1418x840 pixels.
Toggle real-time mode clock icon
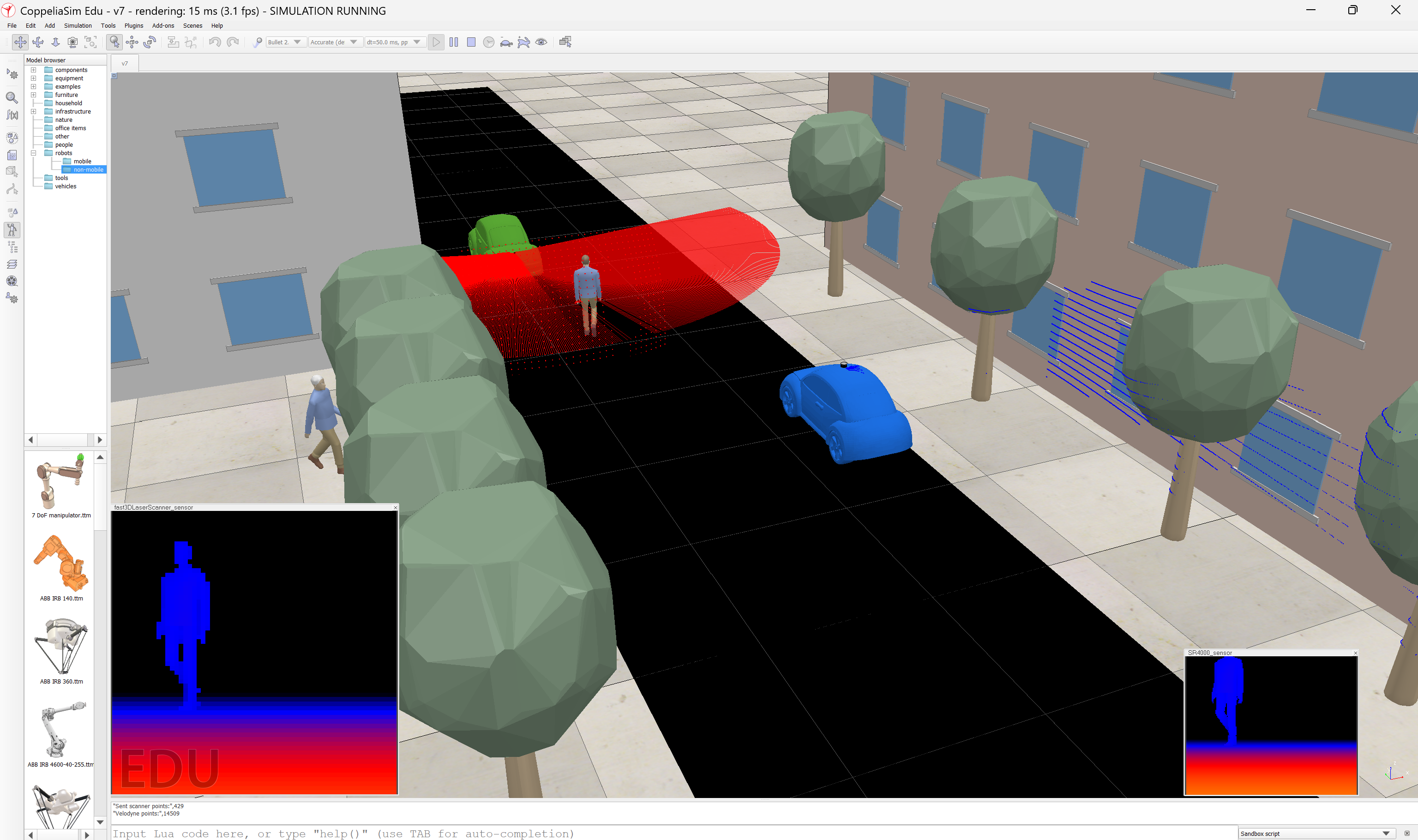(488, 42)
